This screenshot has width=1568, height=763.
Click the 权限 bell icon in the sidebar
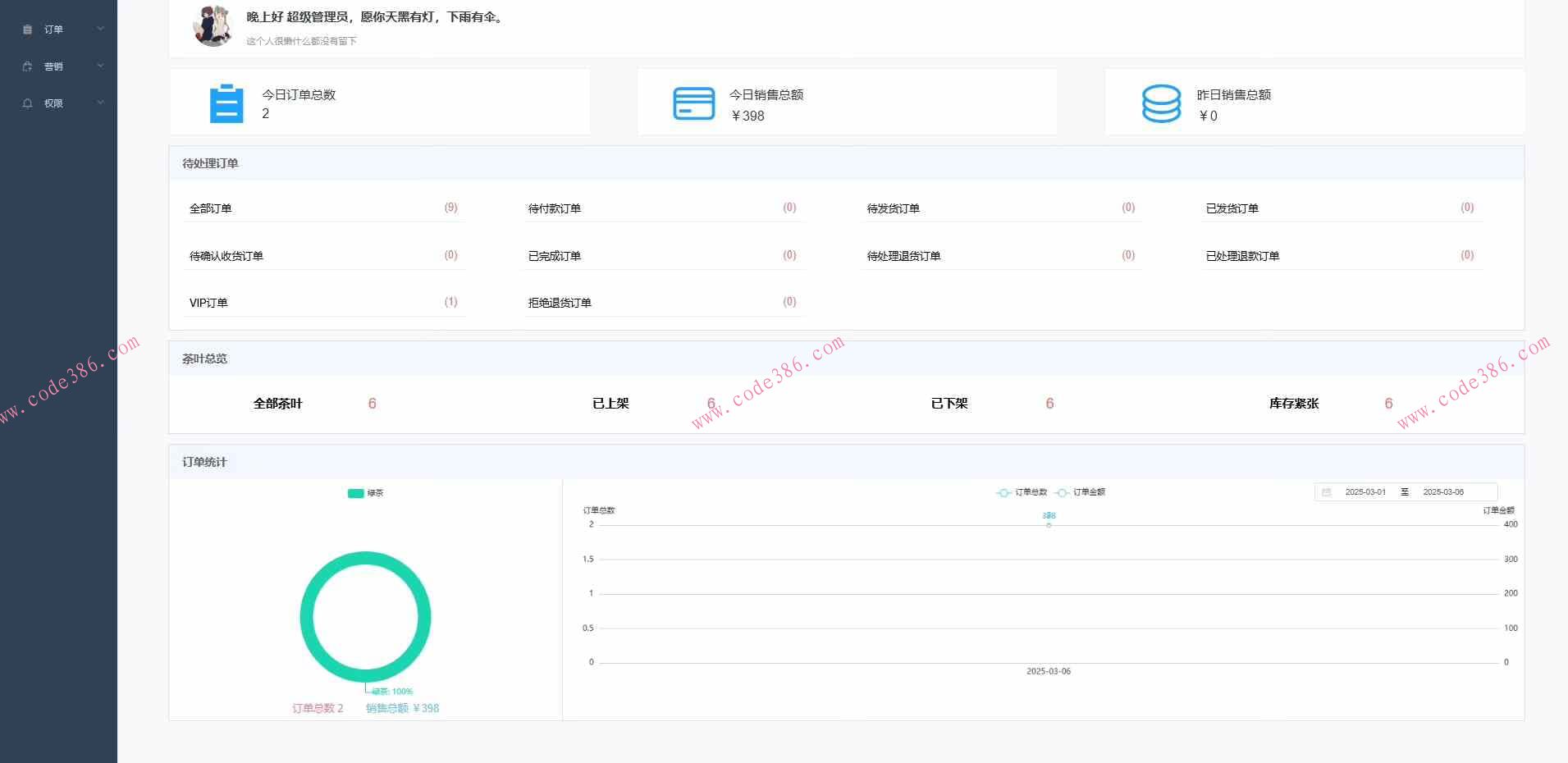tap(27, 103)
